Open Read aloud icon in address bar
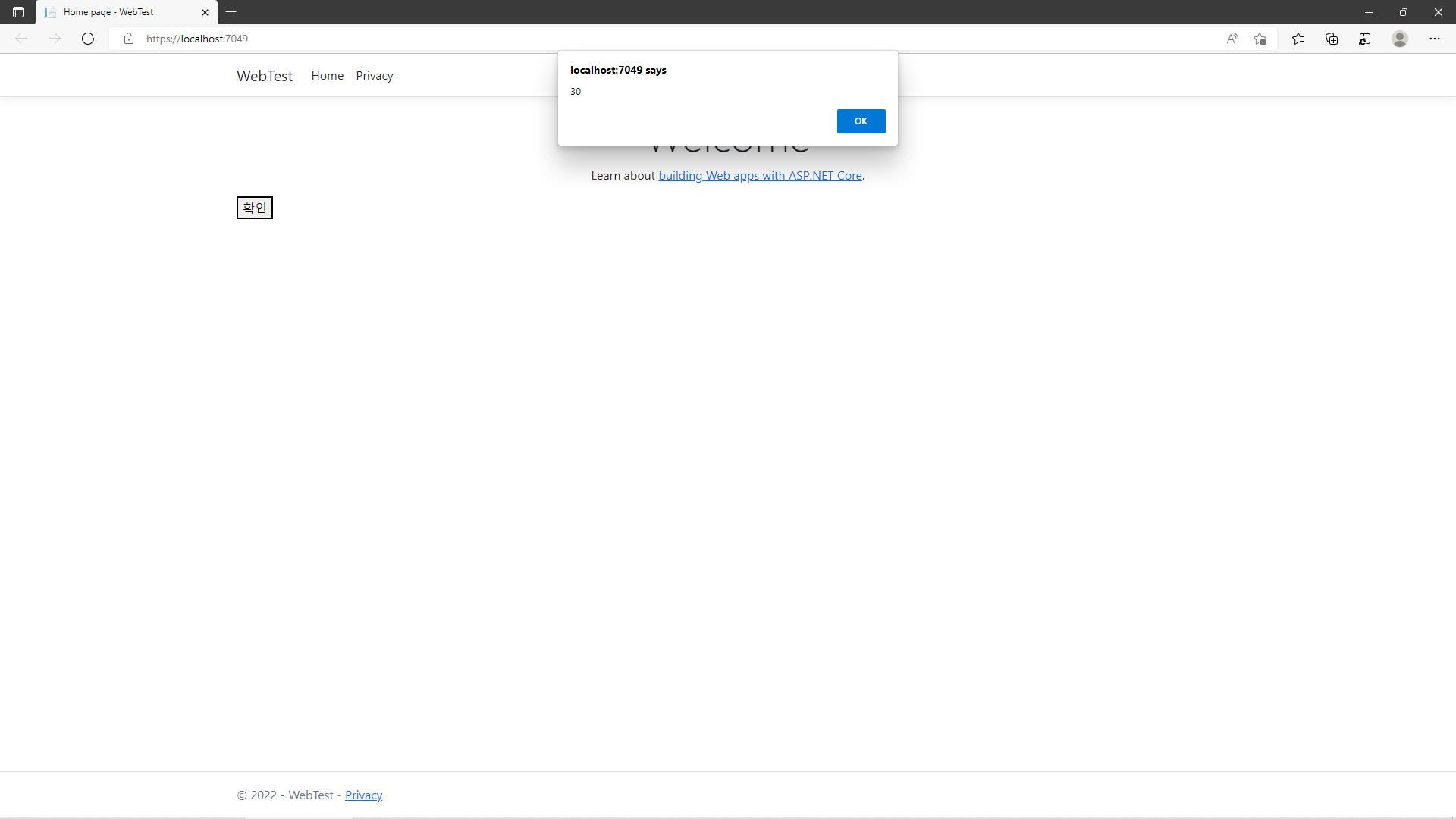This screenshot has height=819, width=1456. 1232,39
